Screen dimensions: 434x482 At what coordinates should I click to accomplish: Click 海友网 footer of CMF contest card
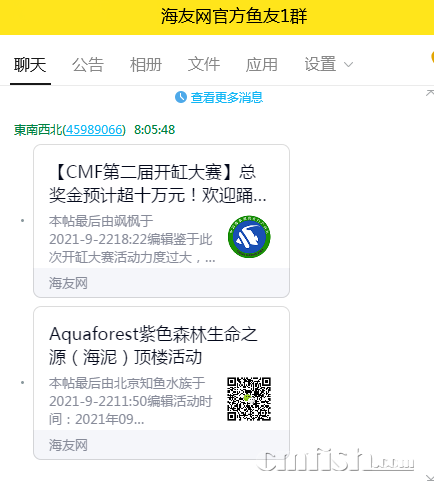(x=161, y=283)
